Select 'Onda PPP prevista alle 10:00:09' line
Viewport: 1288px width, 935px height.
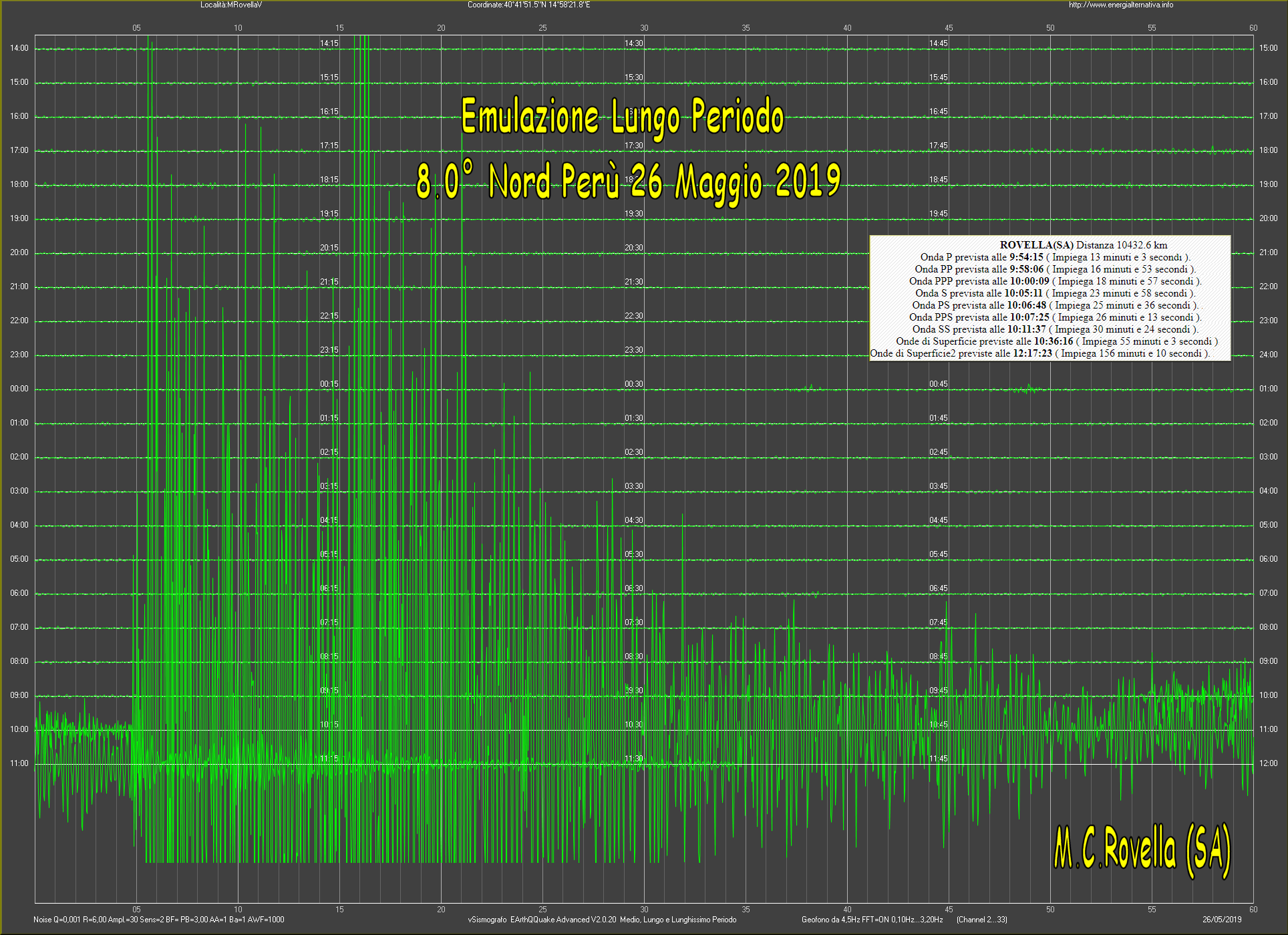[x=1055, y=281]
